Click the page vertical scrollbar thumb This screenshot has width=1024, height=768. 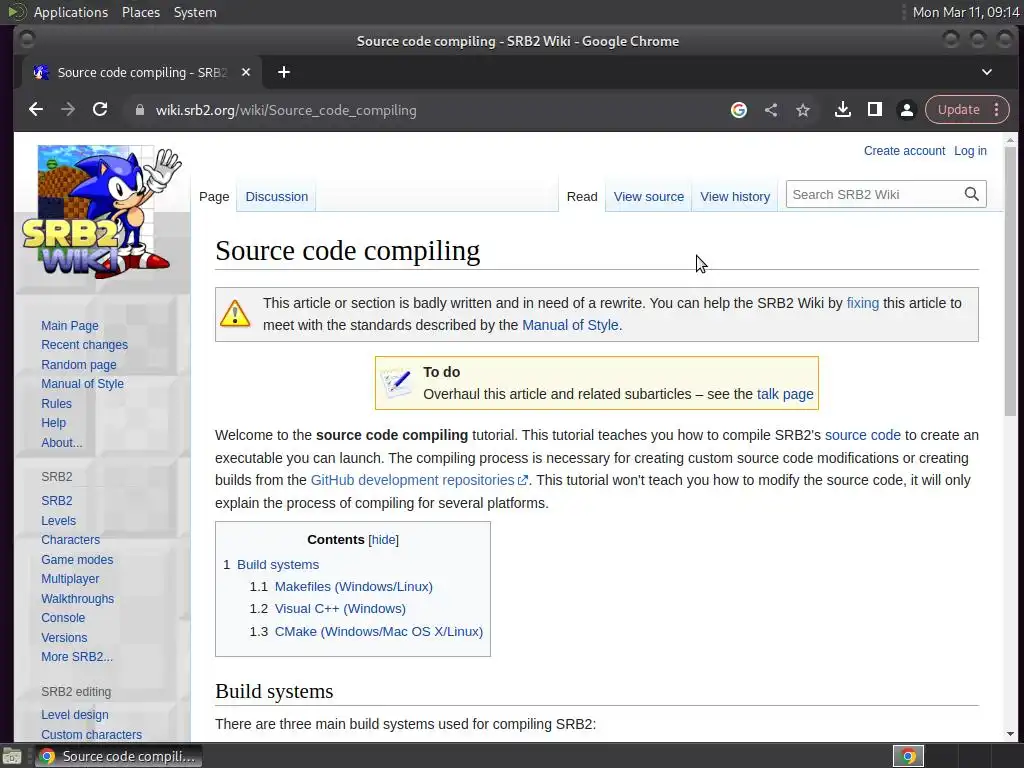[1010, 281]
